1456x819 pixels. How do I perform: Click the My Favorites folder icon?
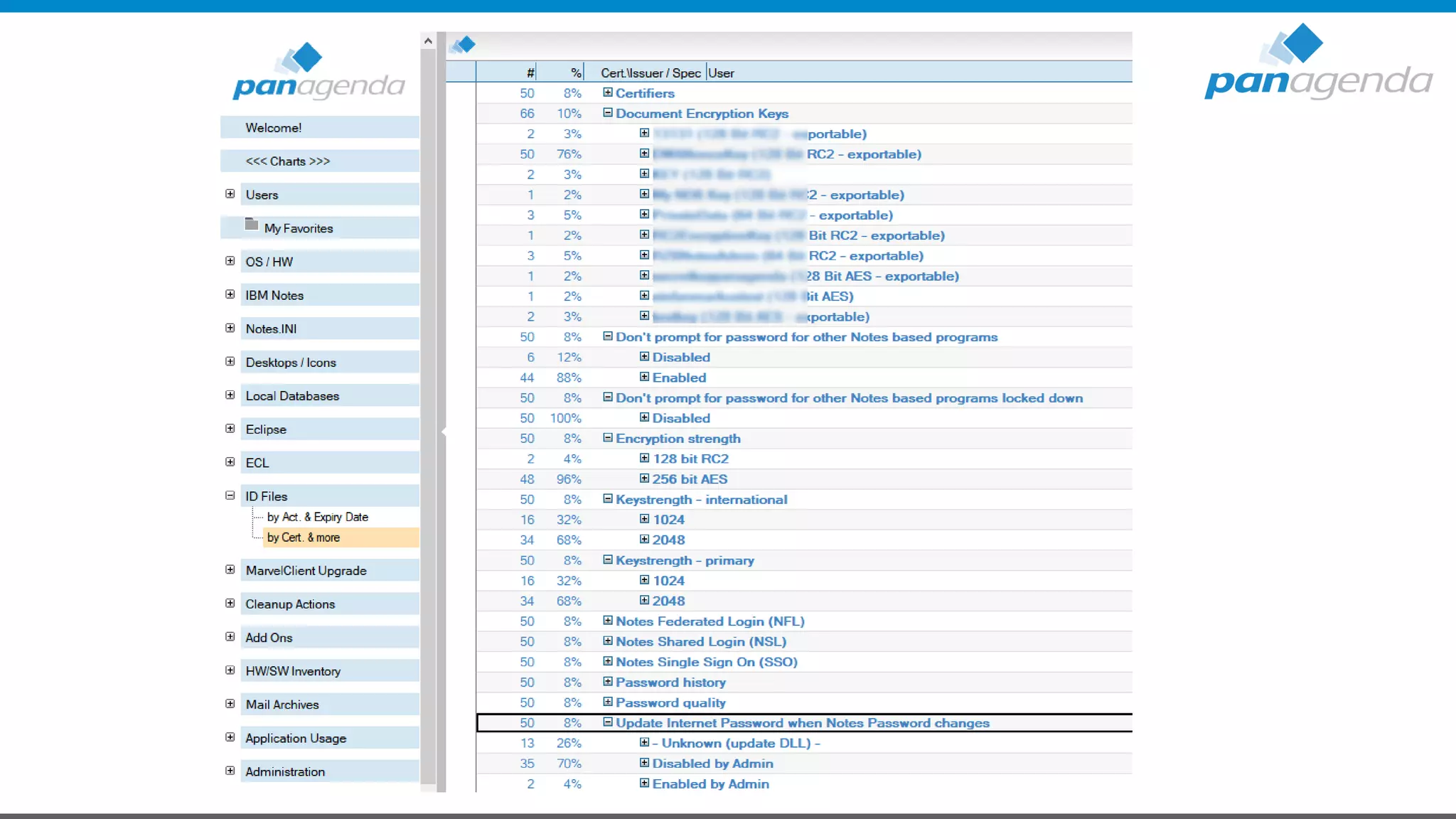tap(251, 225)
